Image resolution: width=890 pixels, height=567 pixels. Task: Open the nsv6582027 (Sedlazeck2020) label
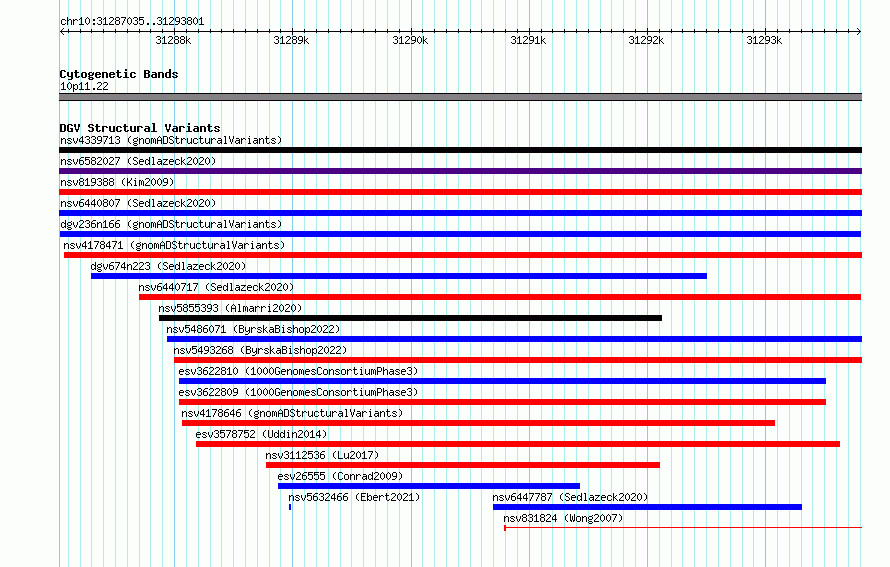(138, 161)
